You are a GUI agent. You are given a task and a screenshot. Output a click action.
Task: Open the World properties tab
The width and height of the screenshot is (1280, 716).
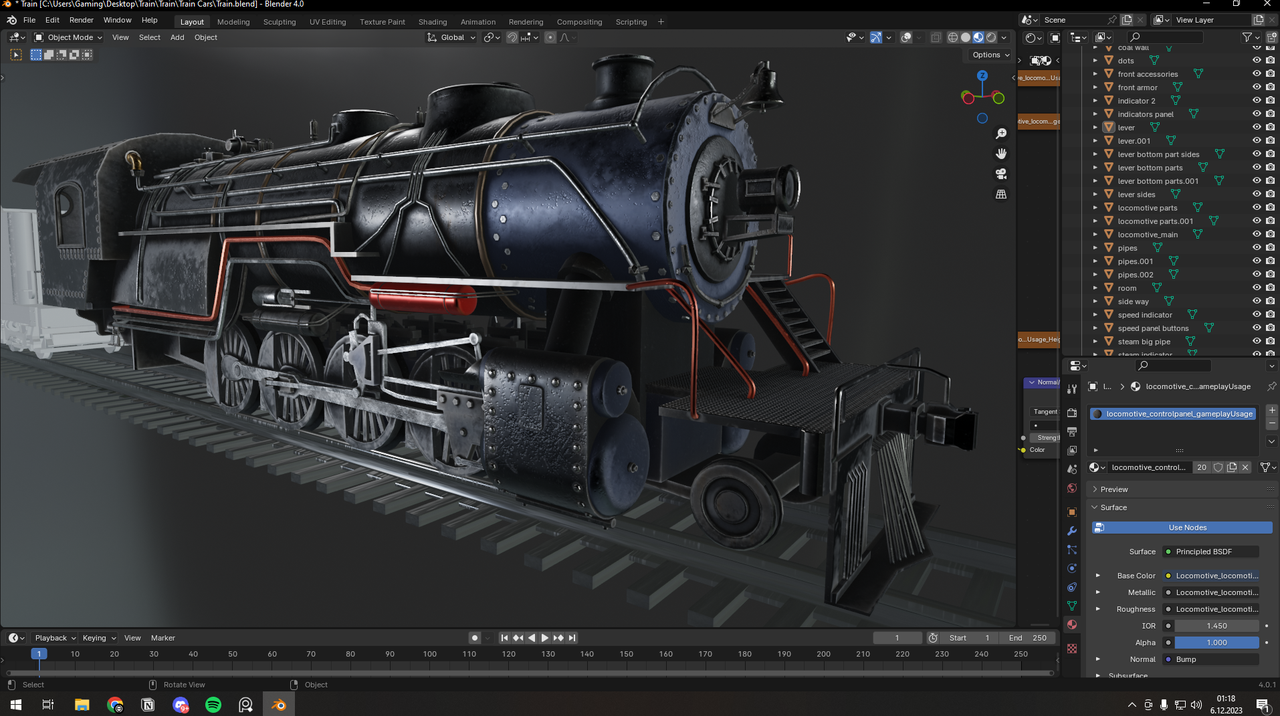click(x=1072, y=488)
